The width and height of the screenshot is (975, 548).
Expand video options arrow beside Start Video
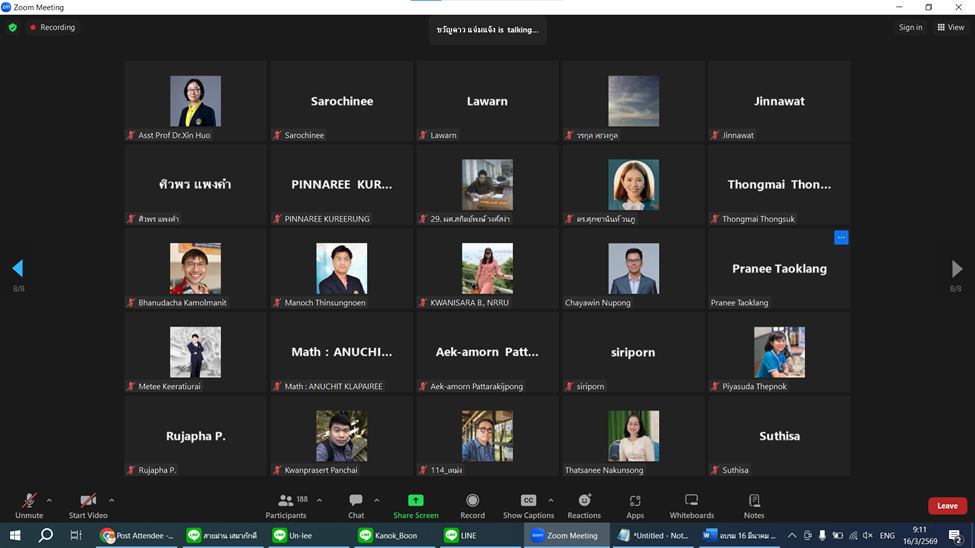coord(111,500)
